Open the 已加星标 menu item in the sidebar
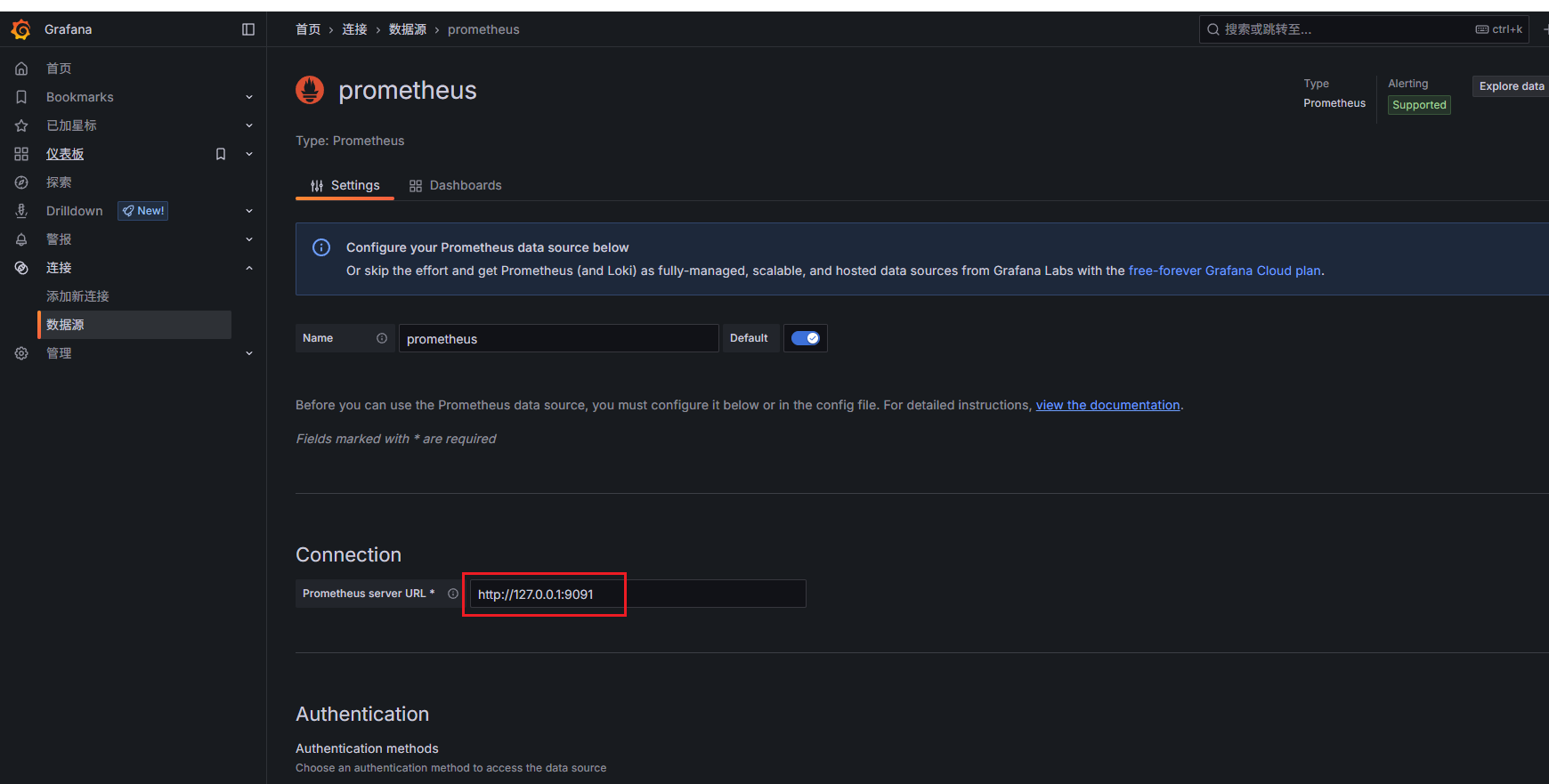The image size is (1549, 784). pos(71,125)
